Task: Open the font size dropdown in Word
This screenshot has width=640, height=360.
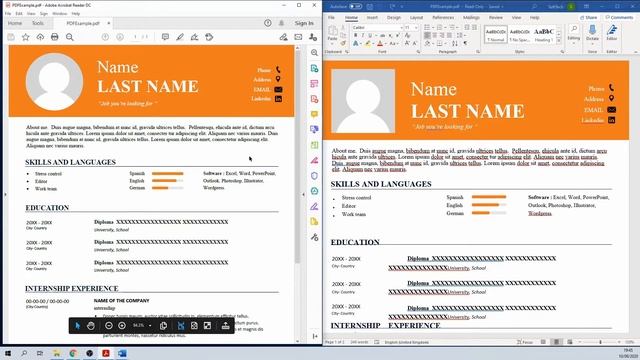Action: pyautogui.click(x=416, y=27)
